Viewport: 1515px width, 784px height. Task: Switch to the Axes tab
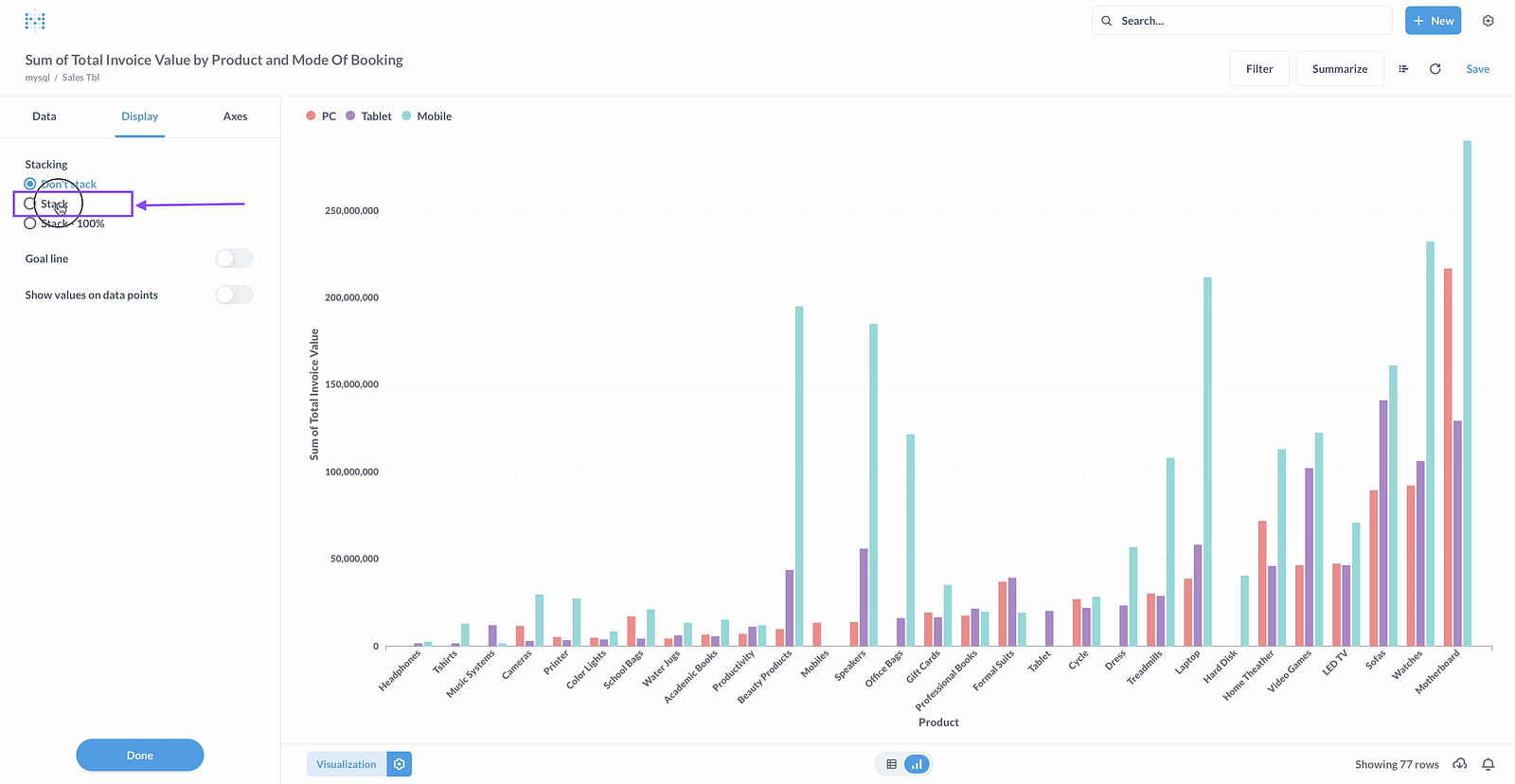[235, 116]
